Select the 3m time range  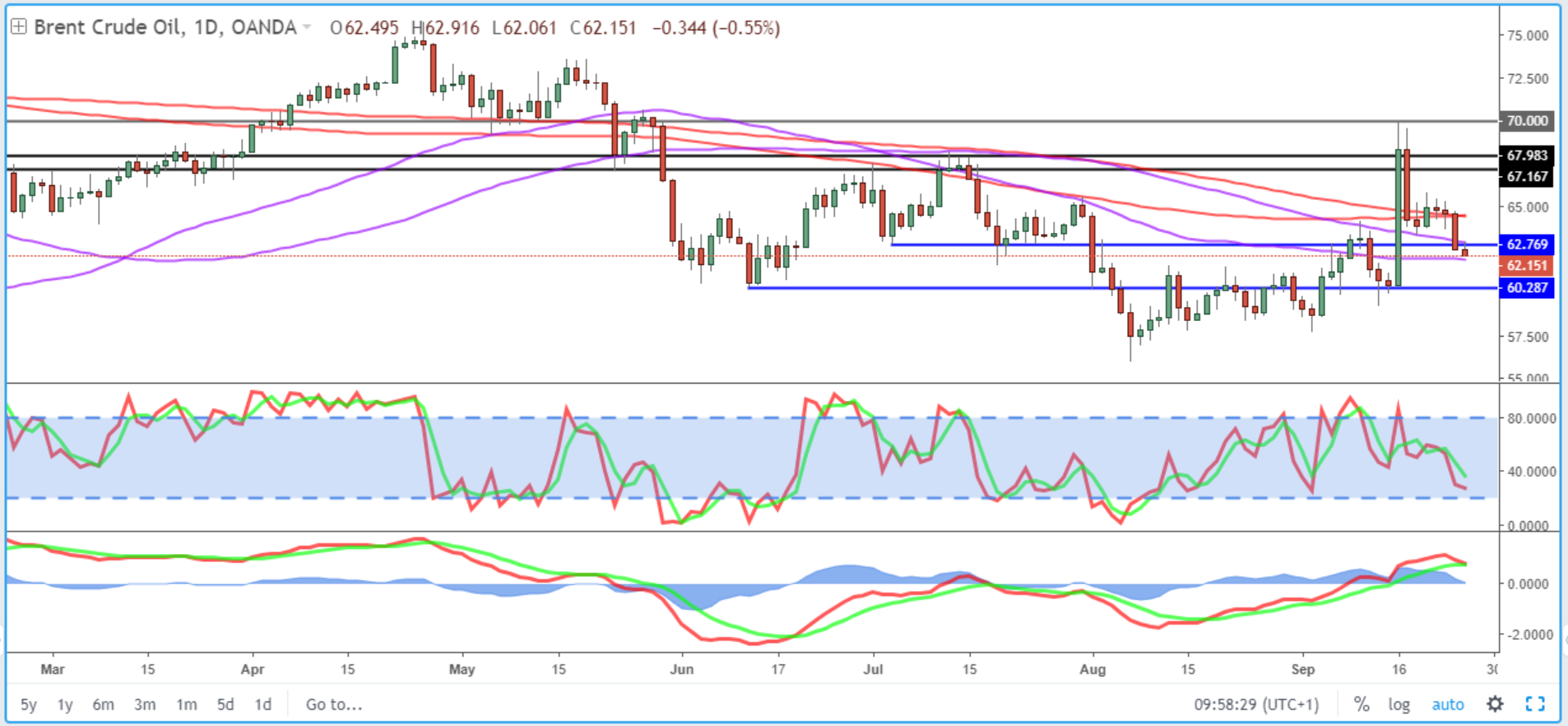pyautogui.click(x=145, y=705)
